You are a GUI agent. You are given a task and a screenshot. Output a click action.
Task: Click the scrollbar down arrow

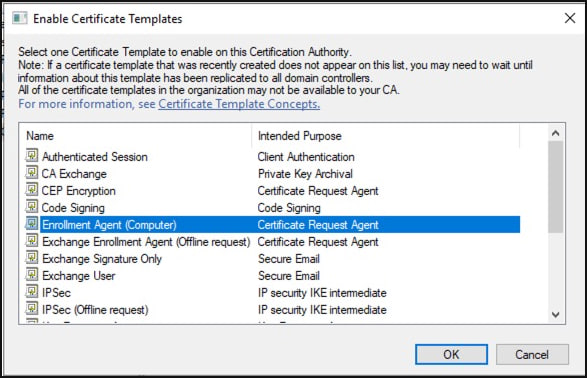(556, 314)
